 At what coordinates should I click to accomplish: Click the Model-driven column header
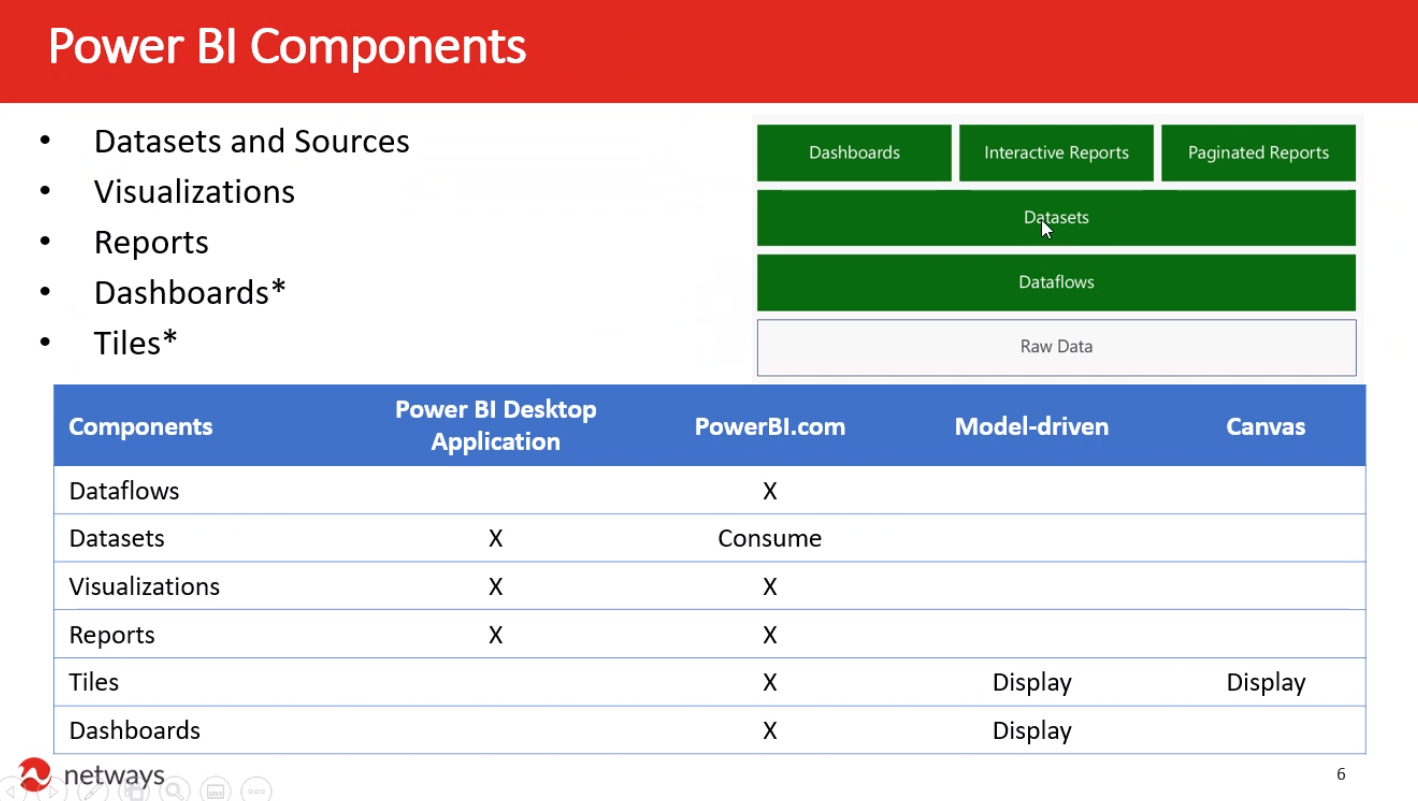point(1031,427)
